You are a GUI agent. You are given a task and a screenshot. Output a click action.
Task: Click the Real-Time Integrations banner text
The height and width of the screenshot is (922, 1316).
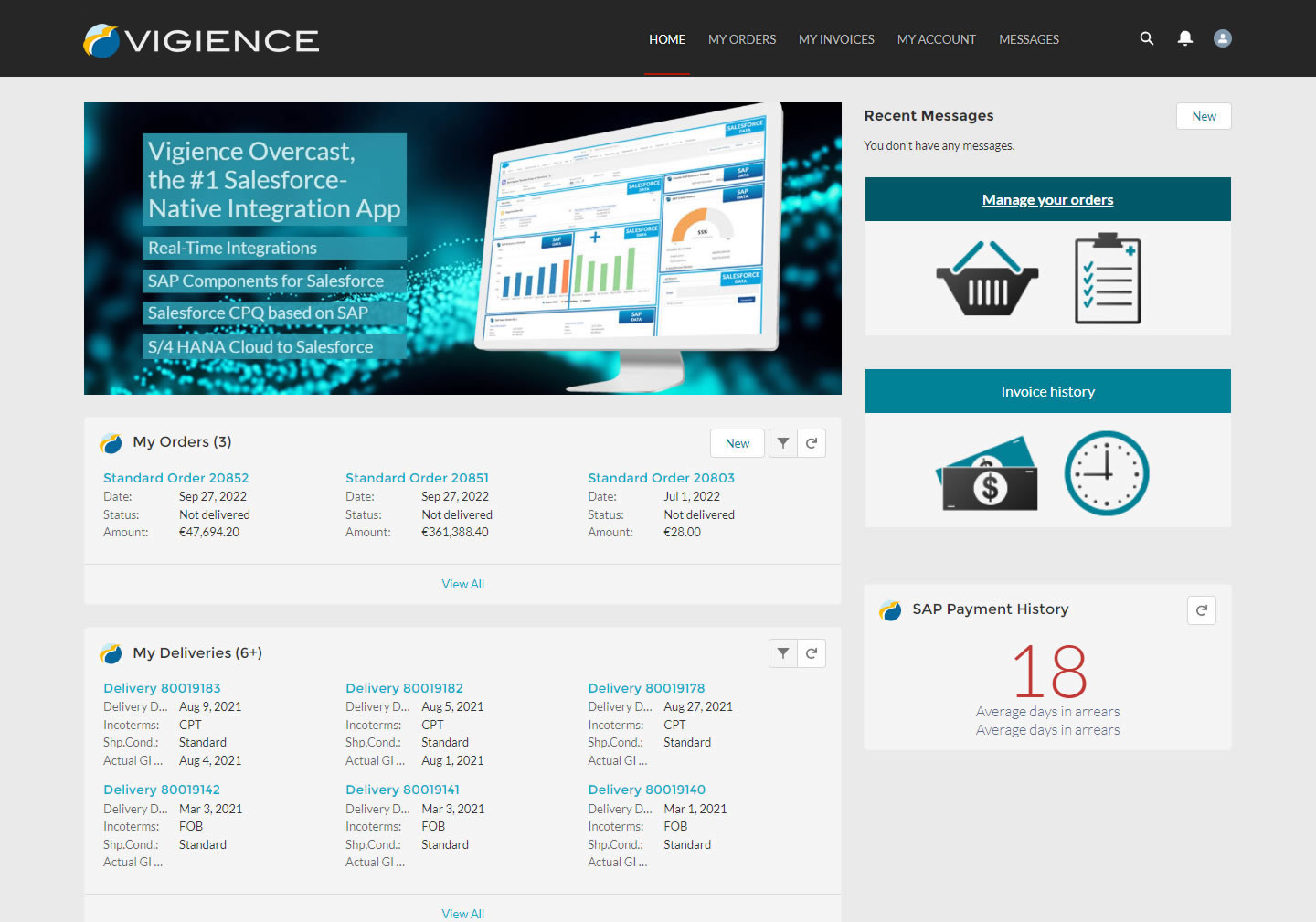[x=232, y=248]
